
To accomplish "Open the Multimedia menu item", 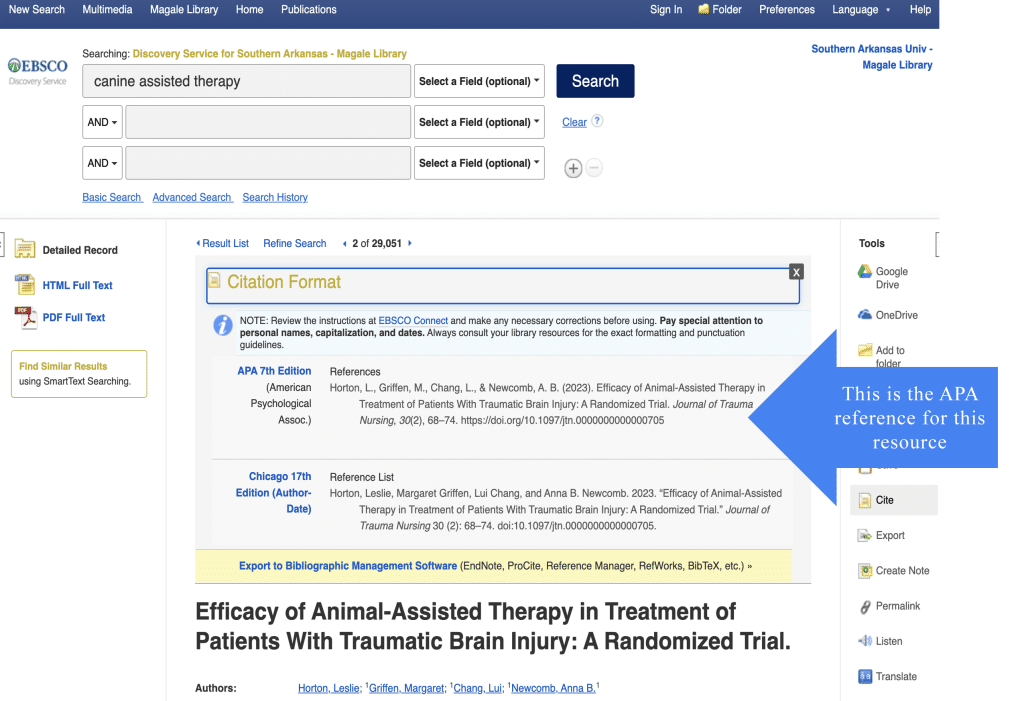I will (107, 10).
